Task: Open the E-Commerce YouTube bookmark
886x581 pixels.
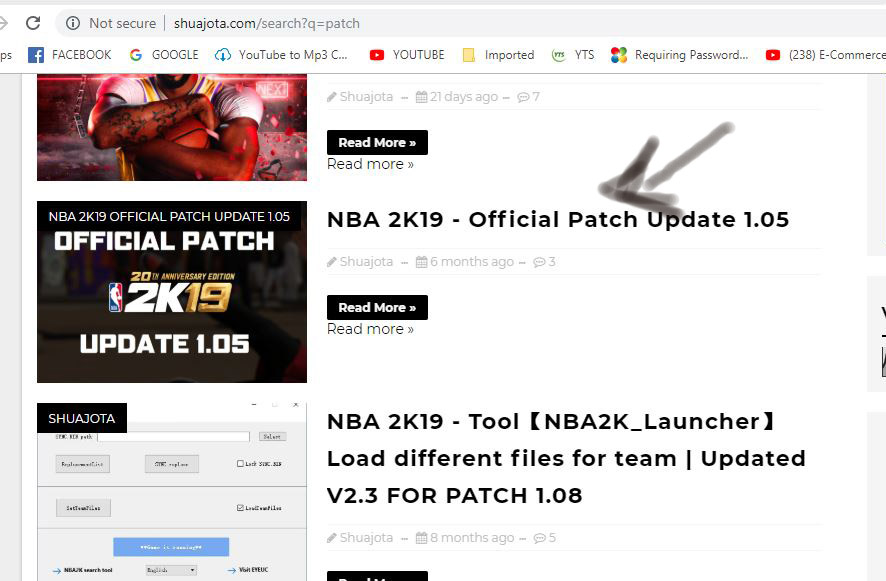Action: click(826, 55)
